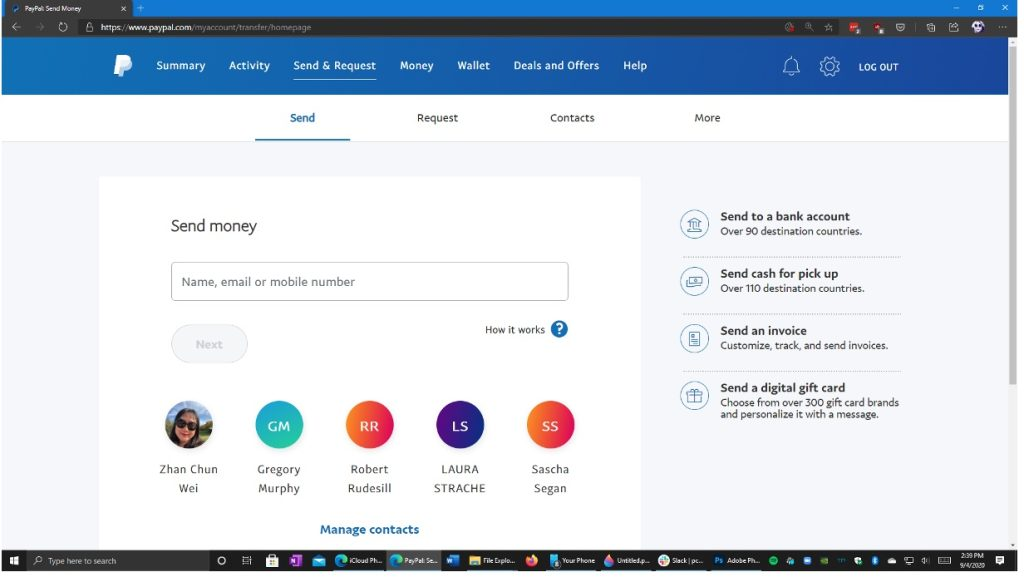The width and height of the screenshot is (1024, 577).
Task: Open the Pocket extension icon
Action: [x=901, y=27]
